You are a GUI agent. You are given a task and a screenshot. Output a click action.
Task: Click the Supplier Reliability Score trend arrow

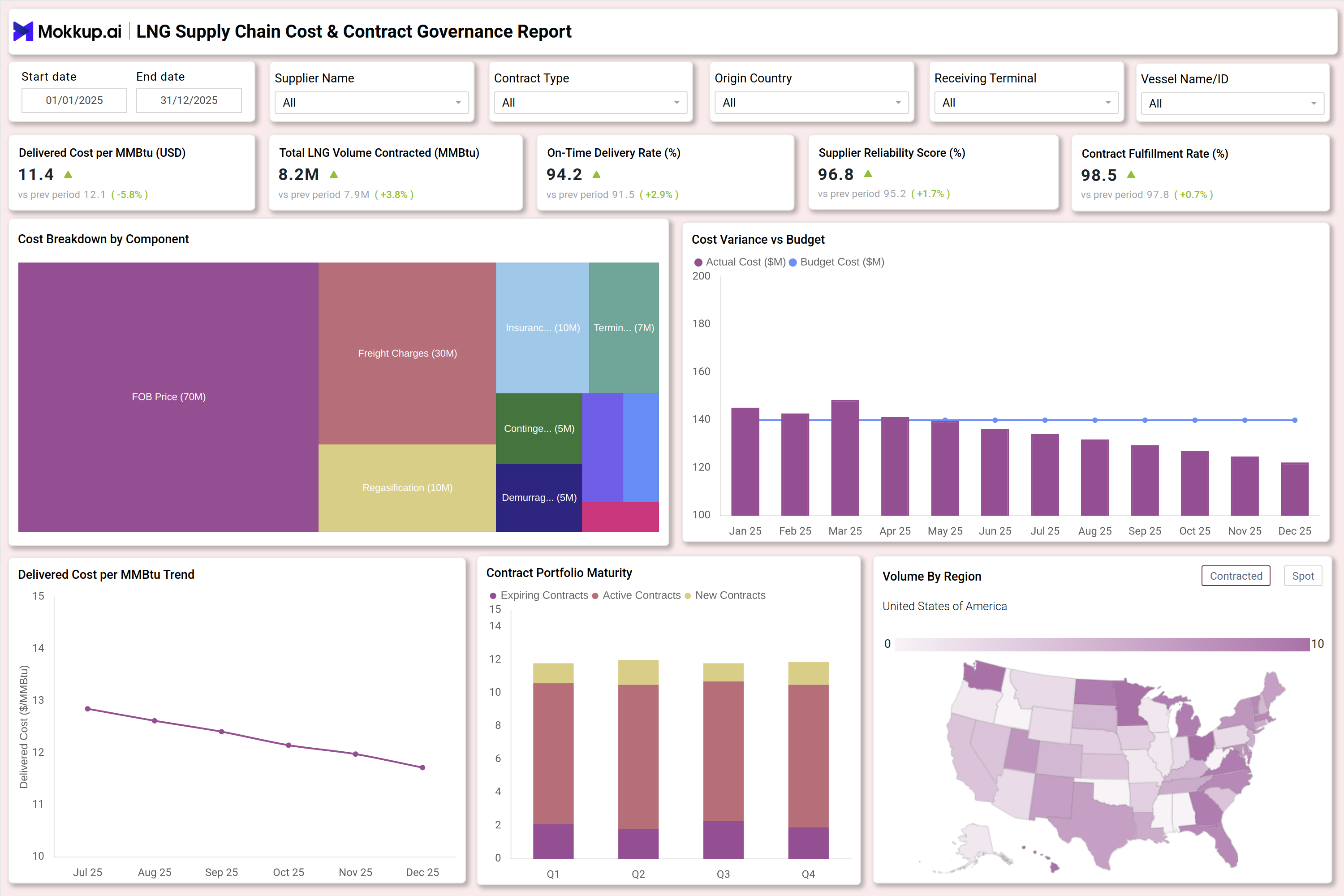[x=867, y=173]
